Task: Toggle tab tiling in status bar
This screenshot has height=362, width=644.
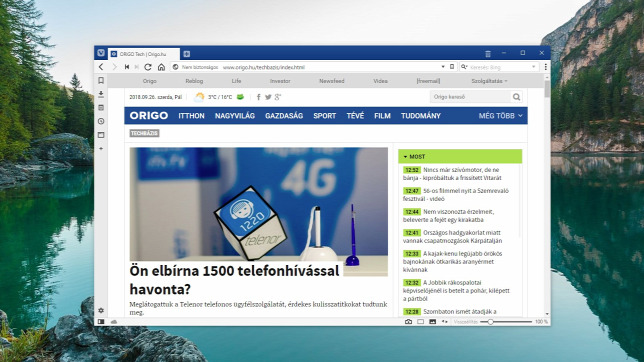Action: tap(421, 322)
